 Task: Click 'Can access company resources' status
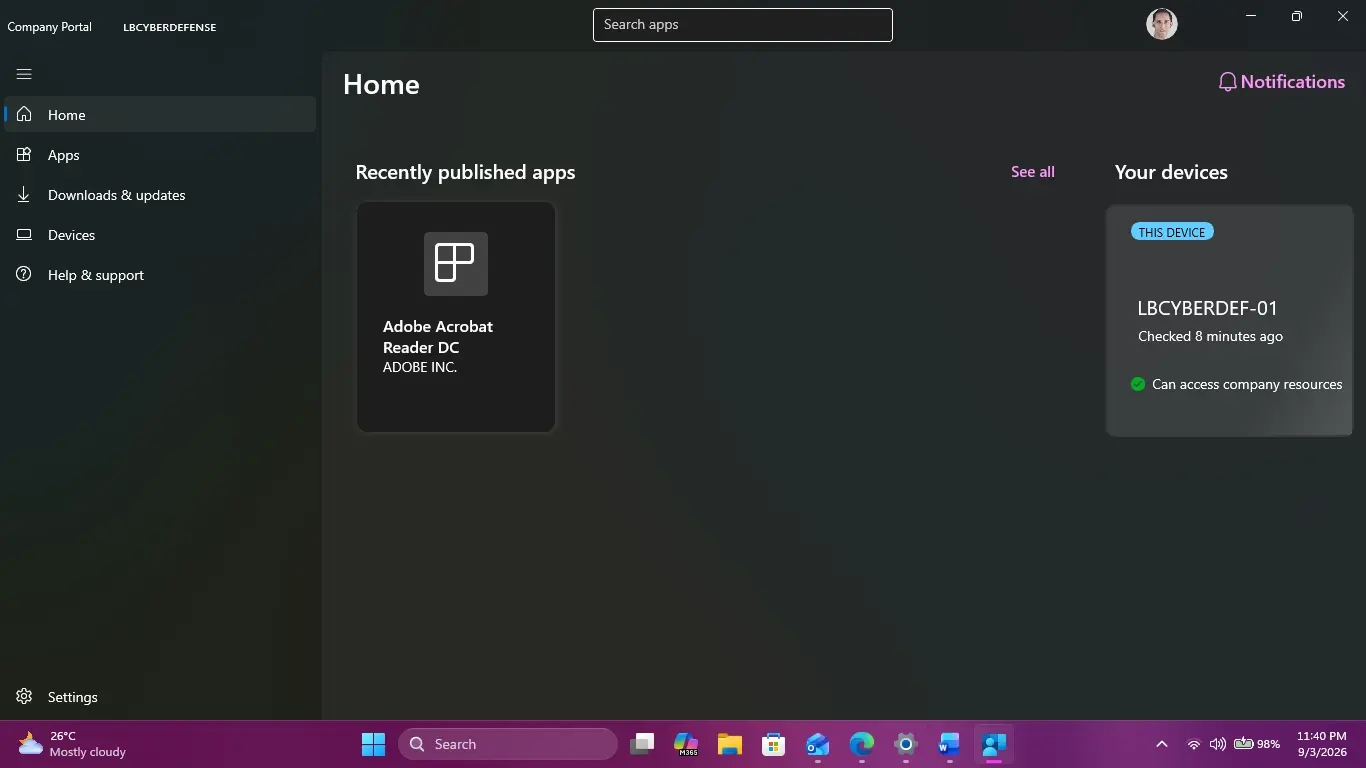tap(1247, 384)
